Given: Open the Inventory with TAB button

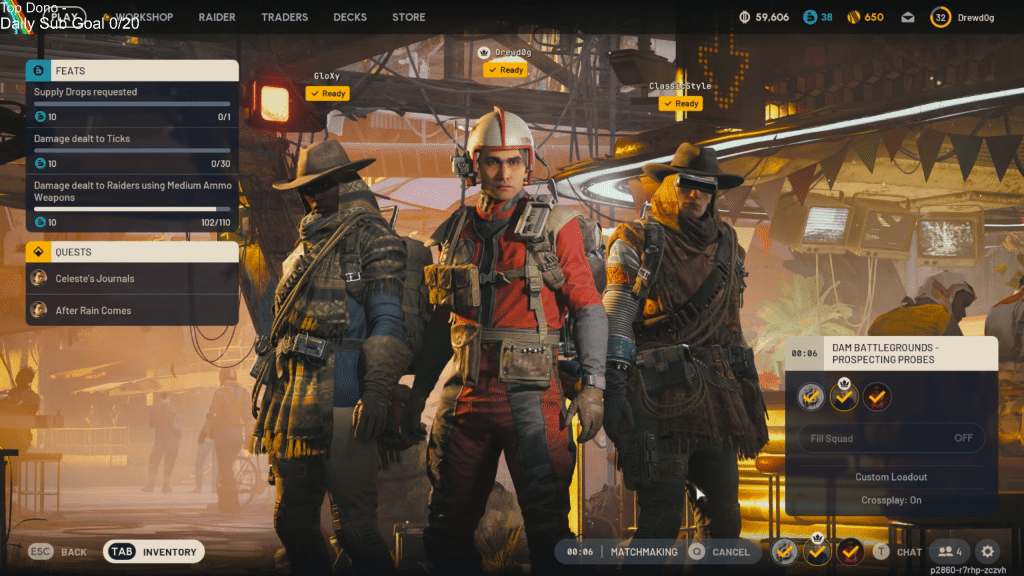Looking at the screenshot, I should 154,551.
